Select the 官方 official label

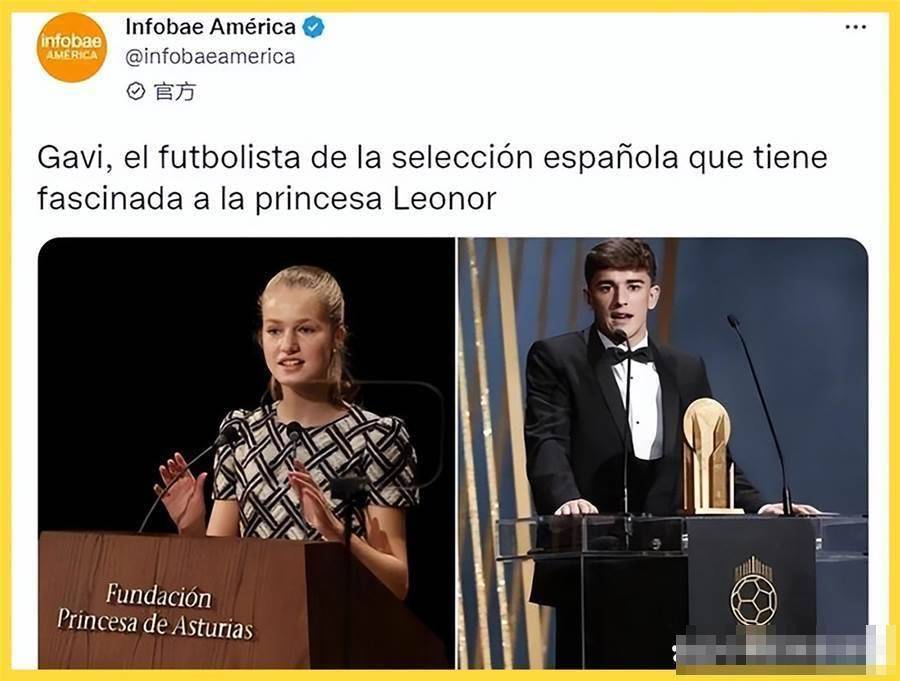174,91
